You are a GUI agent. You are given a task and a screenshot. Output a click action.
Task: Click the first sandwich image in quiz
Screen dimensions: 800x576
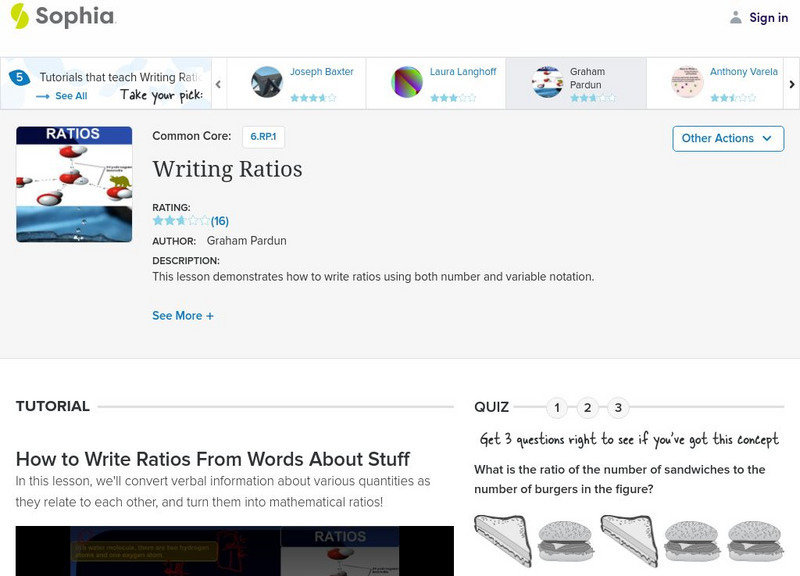[x=502, y=538]
